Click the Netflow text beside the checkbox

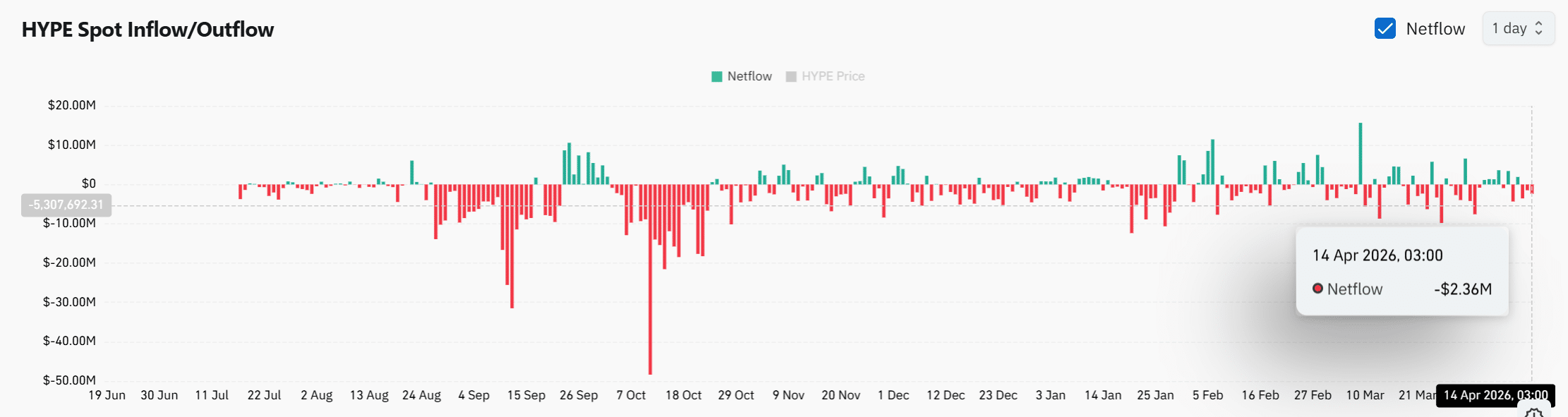tap(1435, 29)
